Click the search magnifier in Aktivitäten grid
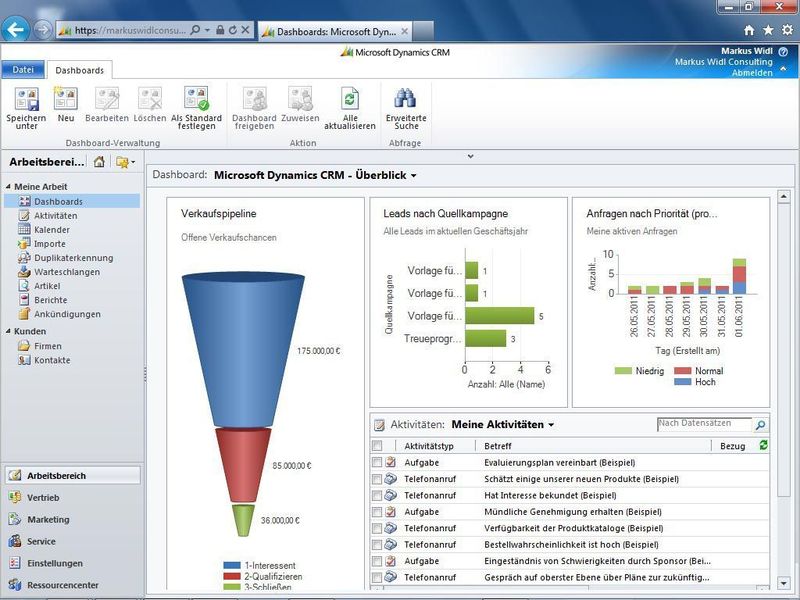The image size is (800, 600). coord(760,424)
